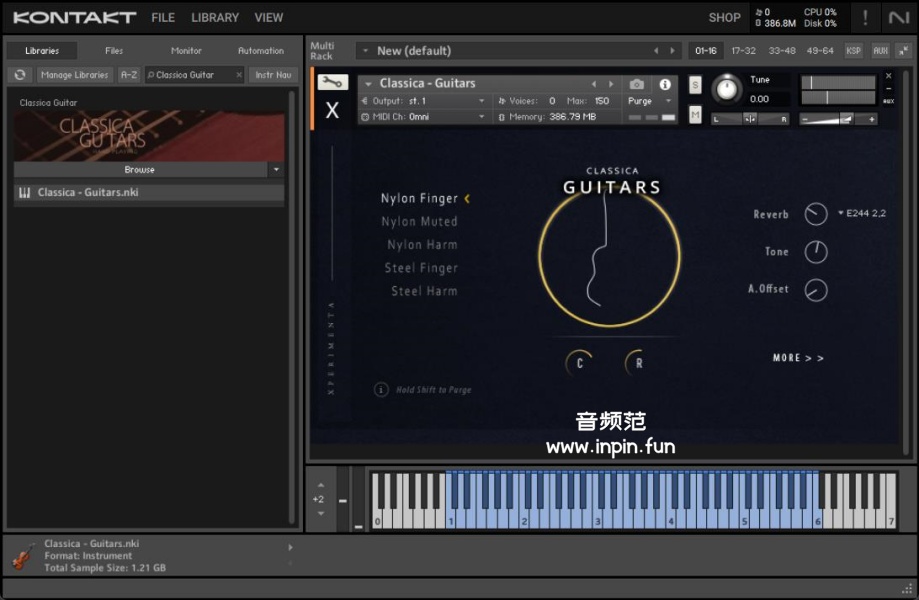Click the C round button below guitar
Image resolution: width=919 pixels, height=600 pixels.
[579, 363]
